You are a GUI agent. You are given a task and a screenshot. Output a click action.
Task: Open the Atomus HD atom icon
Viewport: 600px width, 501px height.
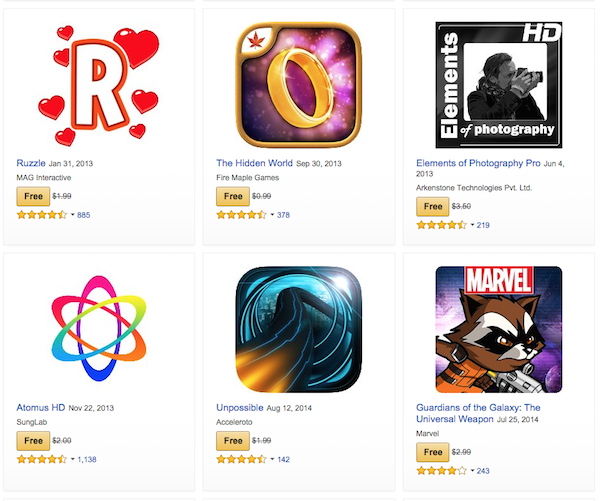pos(99,328)
